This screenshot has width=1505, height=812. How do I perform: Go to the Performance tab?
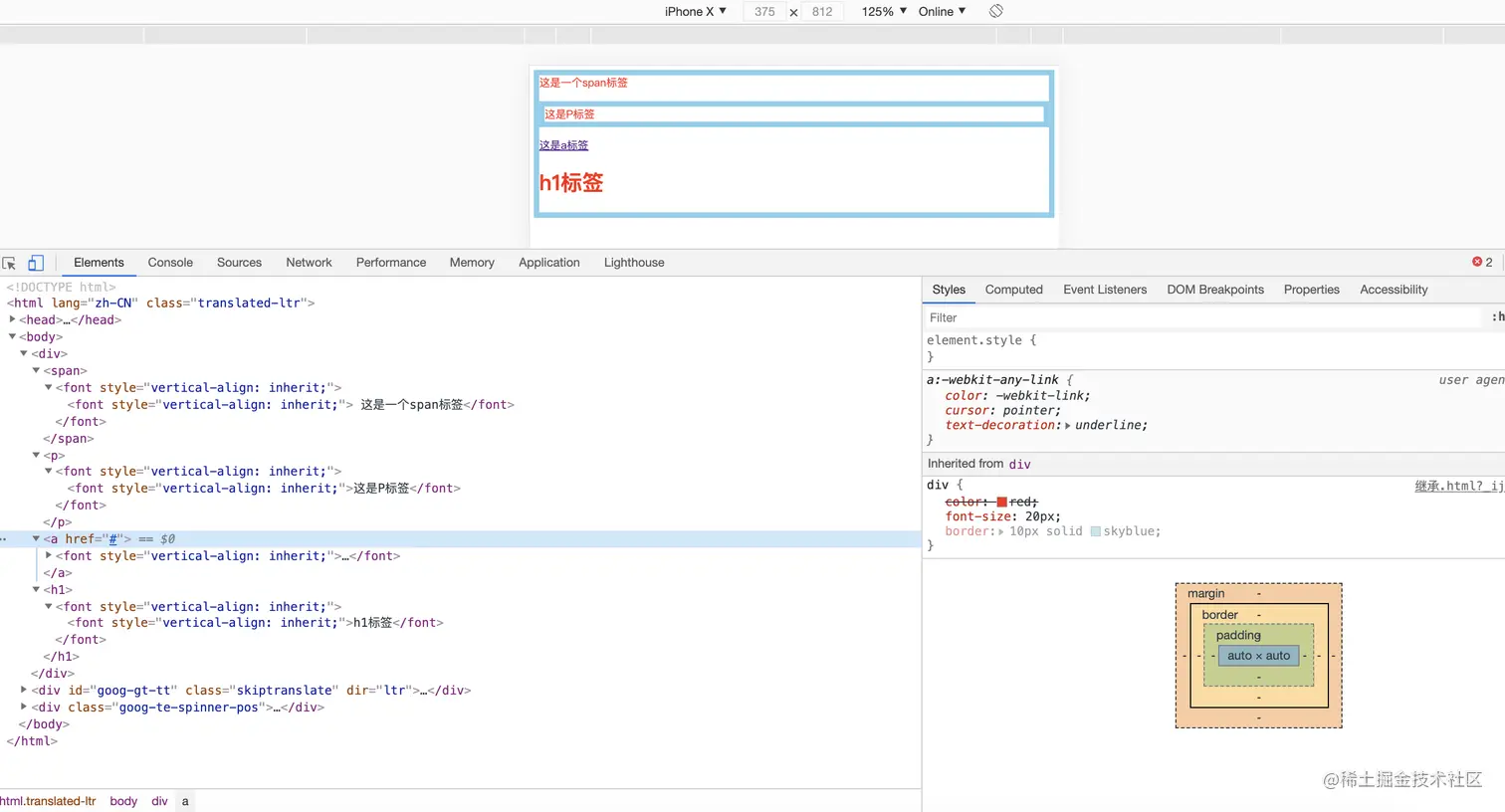tap(391, 263)
